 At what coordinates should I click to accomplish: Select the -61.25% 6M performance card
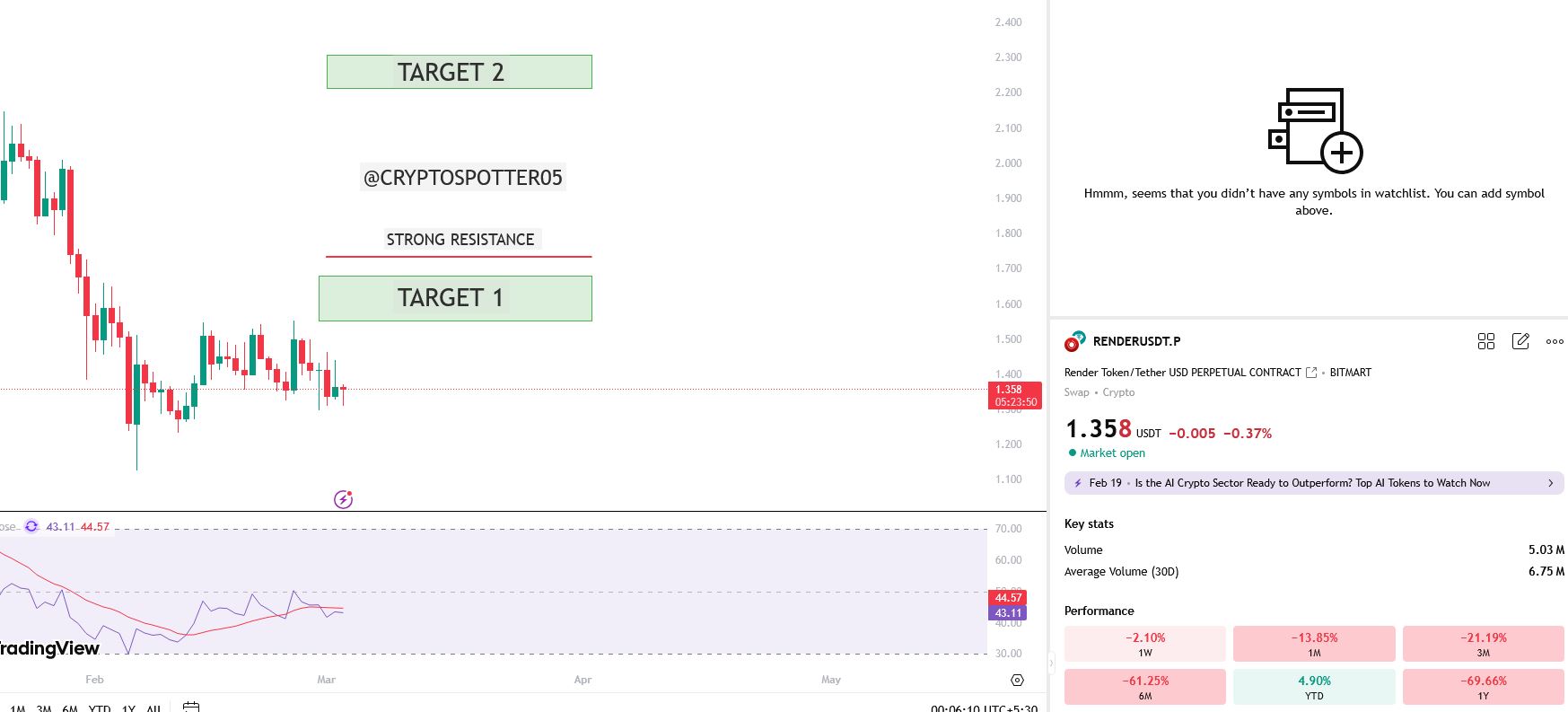pos(1145,687)
